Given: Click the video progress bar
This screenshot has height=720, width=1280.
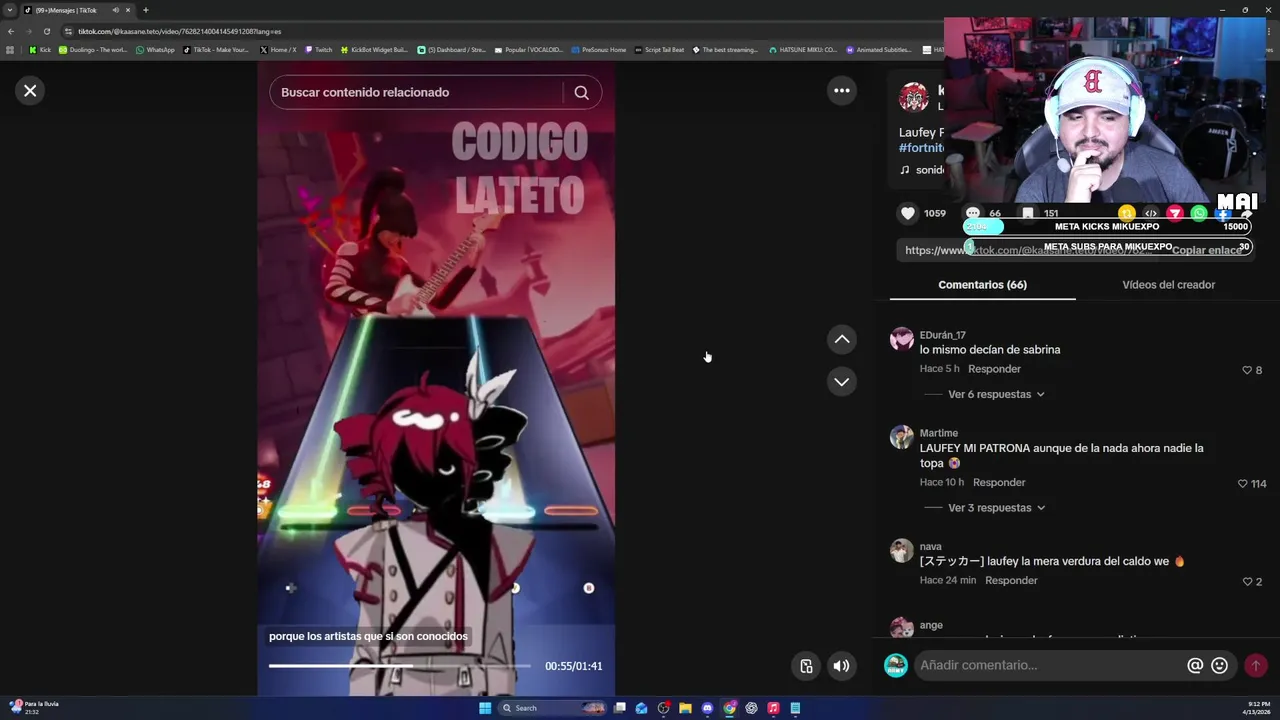Looking at the screenshot, I should point(399,666).
